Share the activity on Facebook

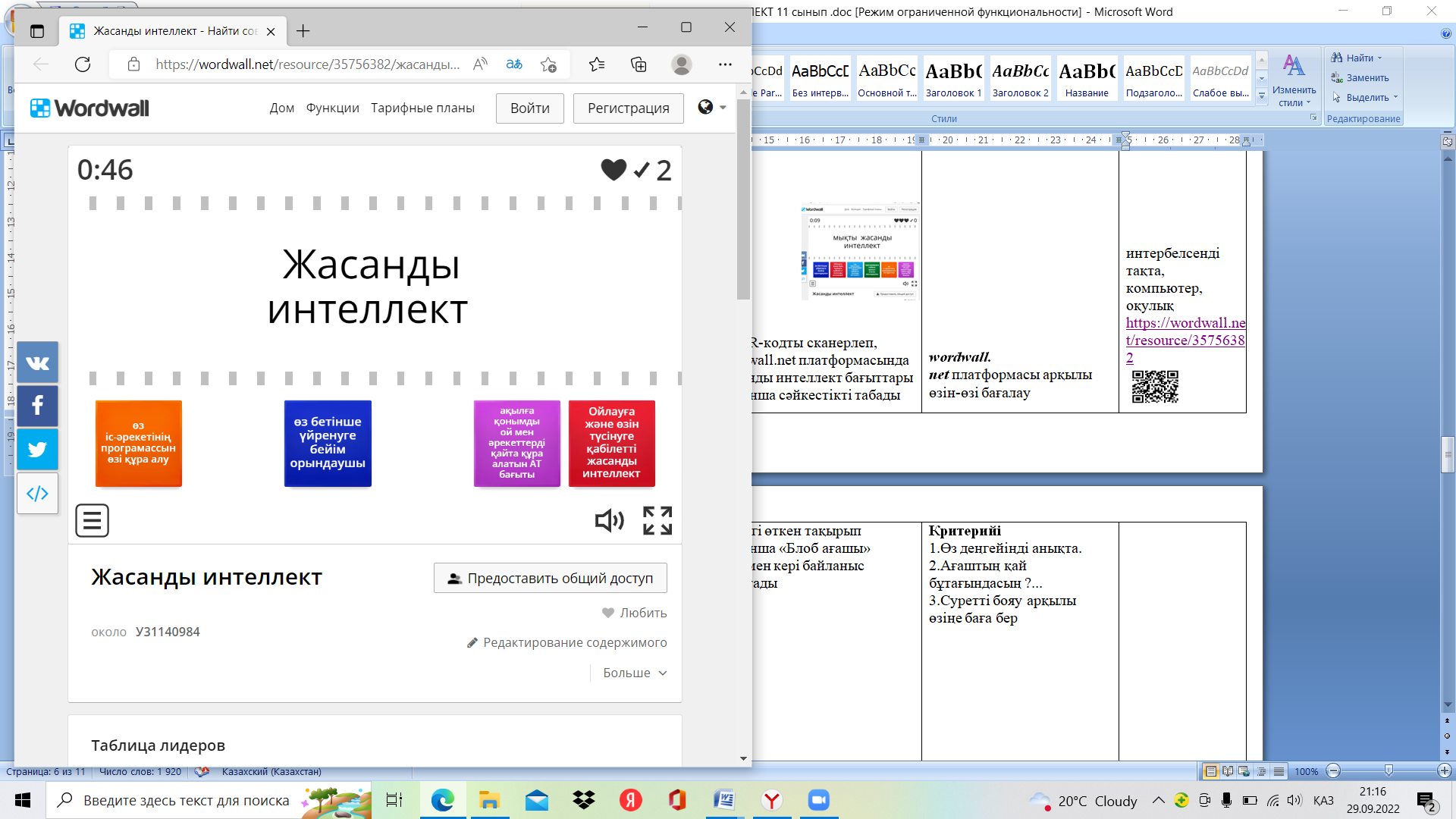[37, 406]
